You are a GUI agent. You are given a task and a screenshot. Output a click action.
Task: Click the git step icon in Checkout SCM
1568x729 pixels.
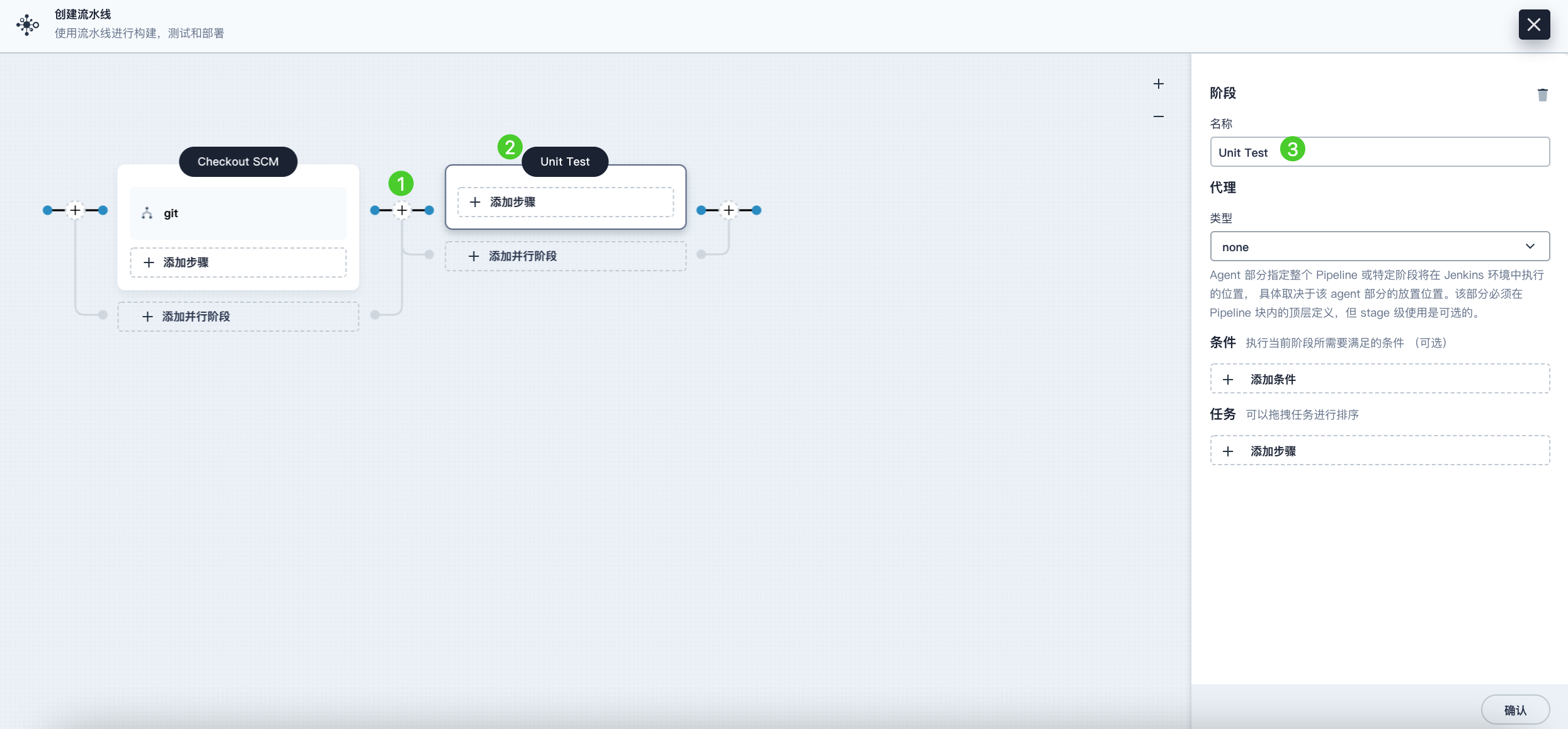(147, 213)
